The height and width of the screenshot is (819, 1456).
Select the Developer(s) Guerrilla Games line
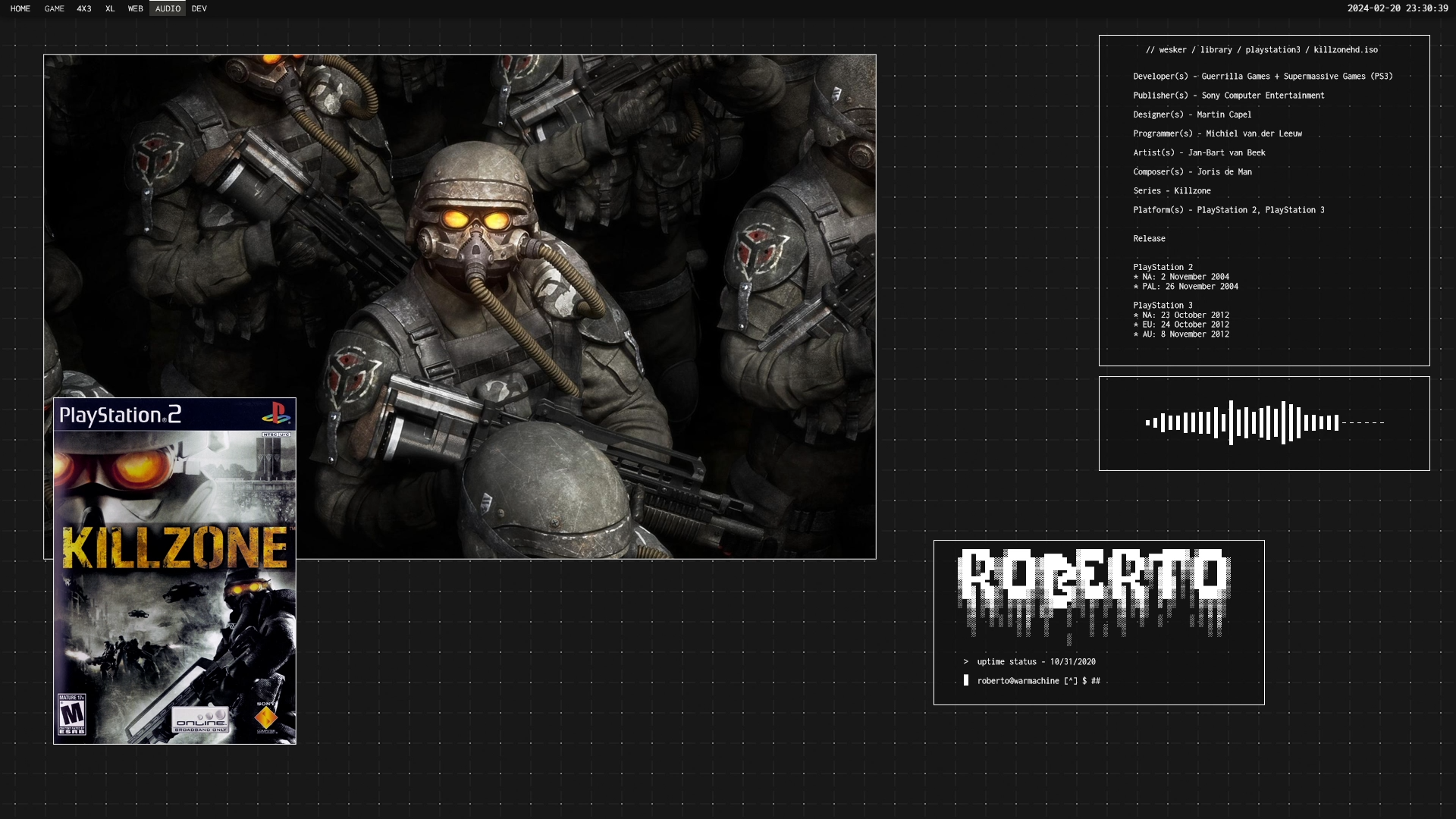tap(1263, 77)
